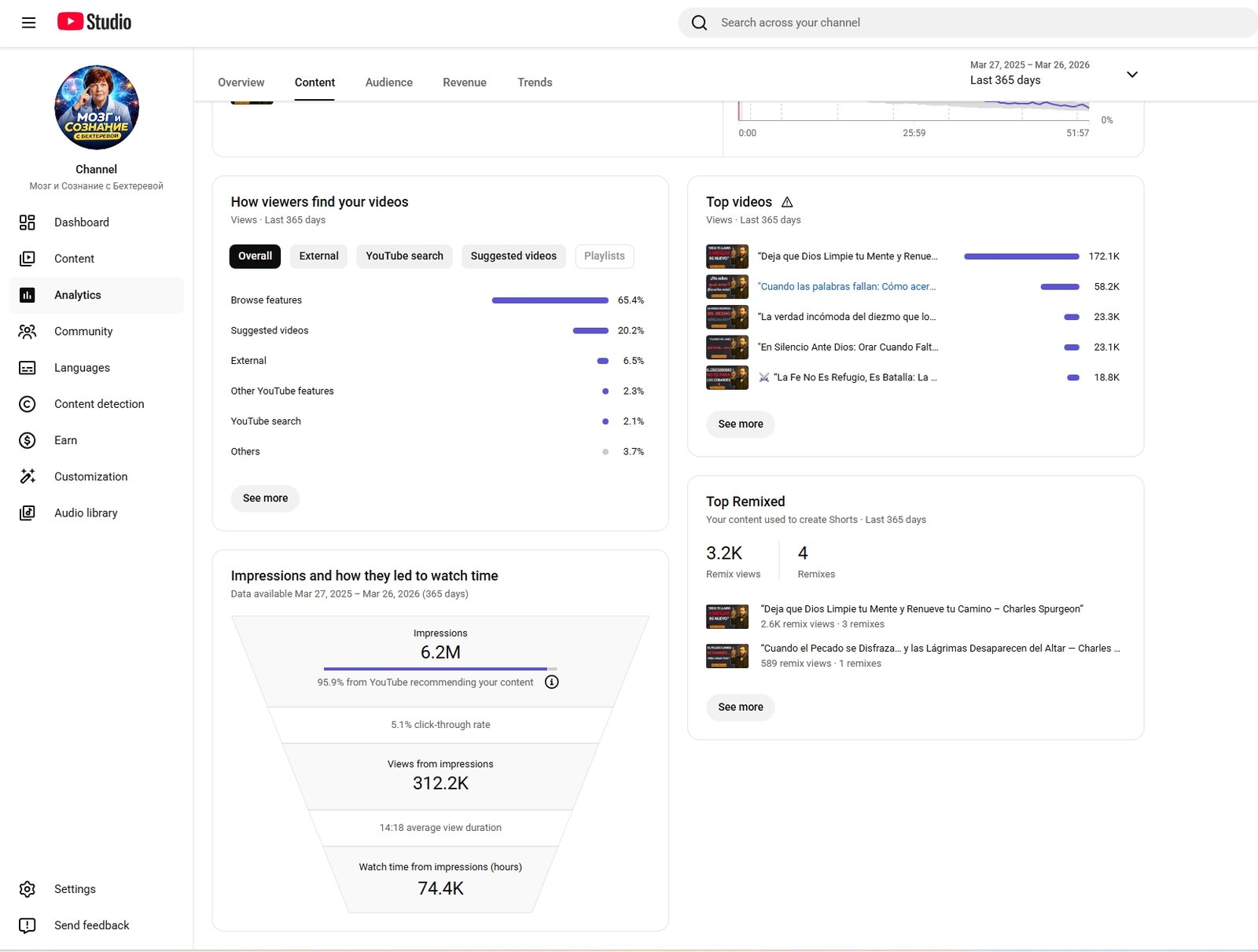1258x952 pixels.
Task: Select the External traffic filter chip
Action: click(318, 256)
